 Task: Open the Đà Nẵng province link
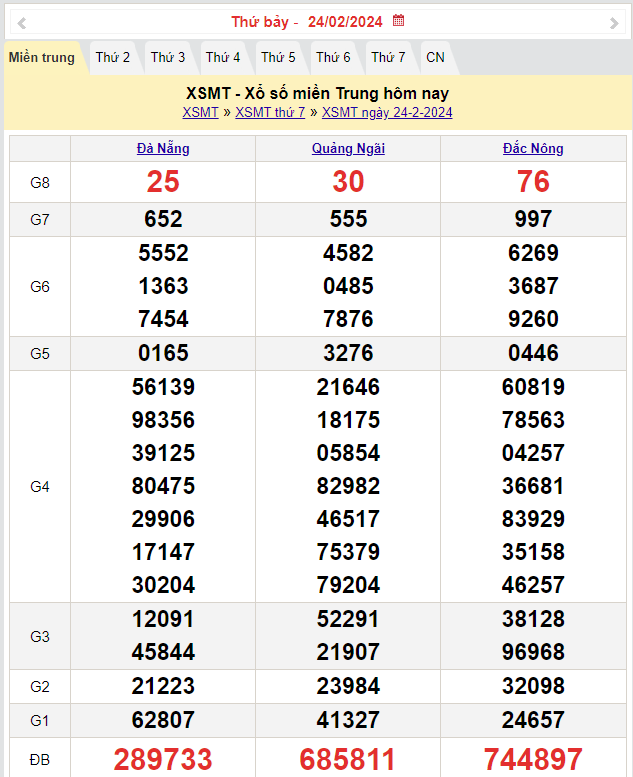pos(163,149)
